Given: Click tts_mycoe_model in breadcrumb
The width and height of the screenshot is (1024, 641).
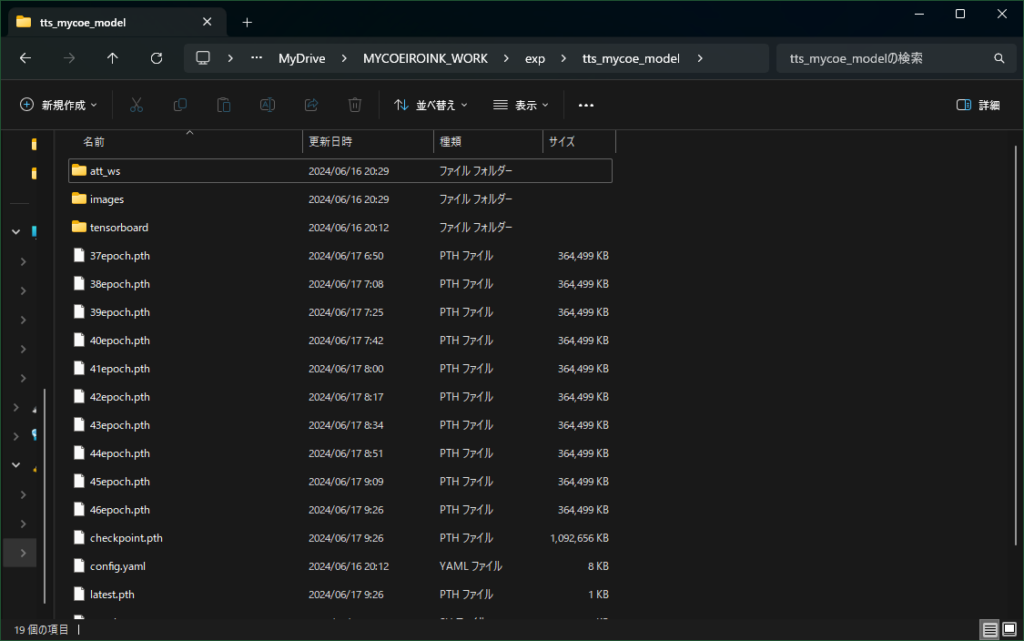Looking at the screenshot, I should pos(631,58).
